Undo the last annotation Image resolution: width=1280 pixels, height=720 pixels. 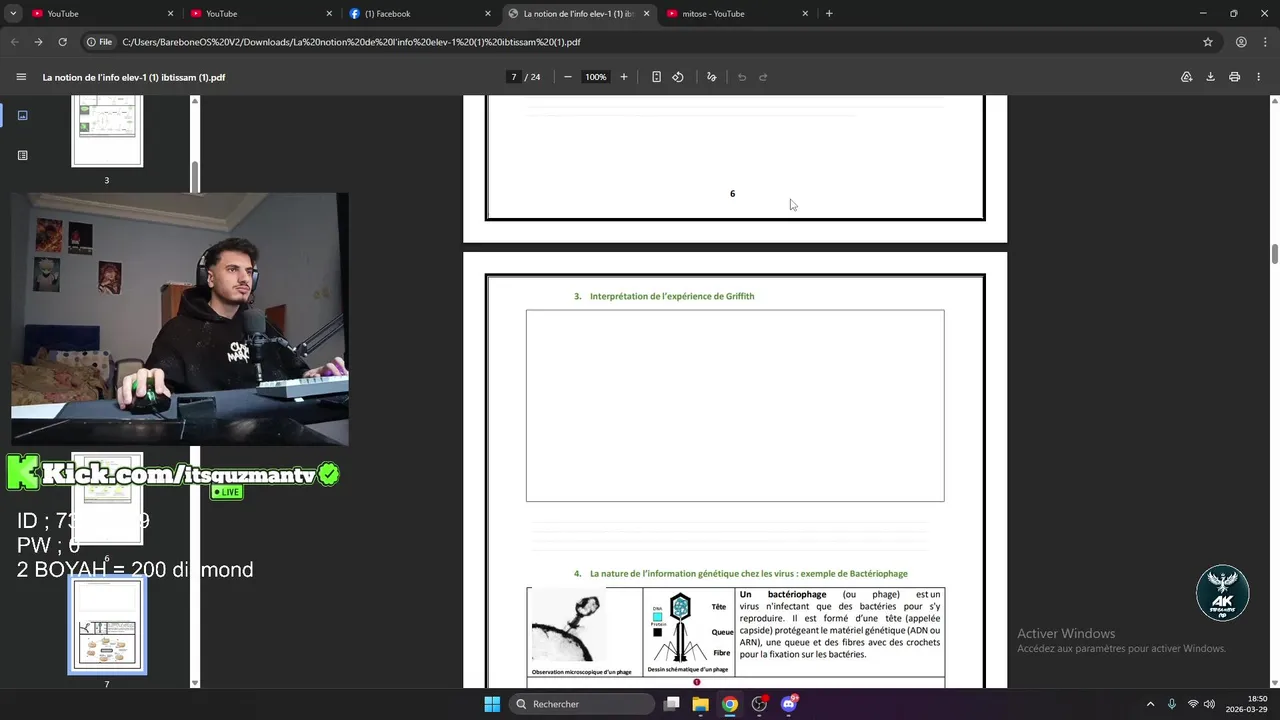click(742, 77)
